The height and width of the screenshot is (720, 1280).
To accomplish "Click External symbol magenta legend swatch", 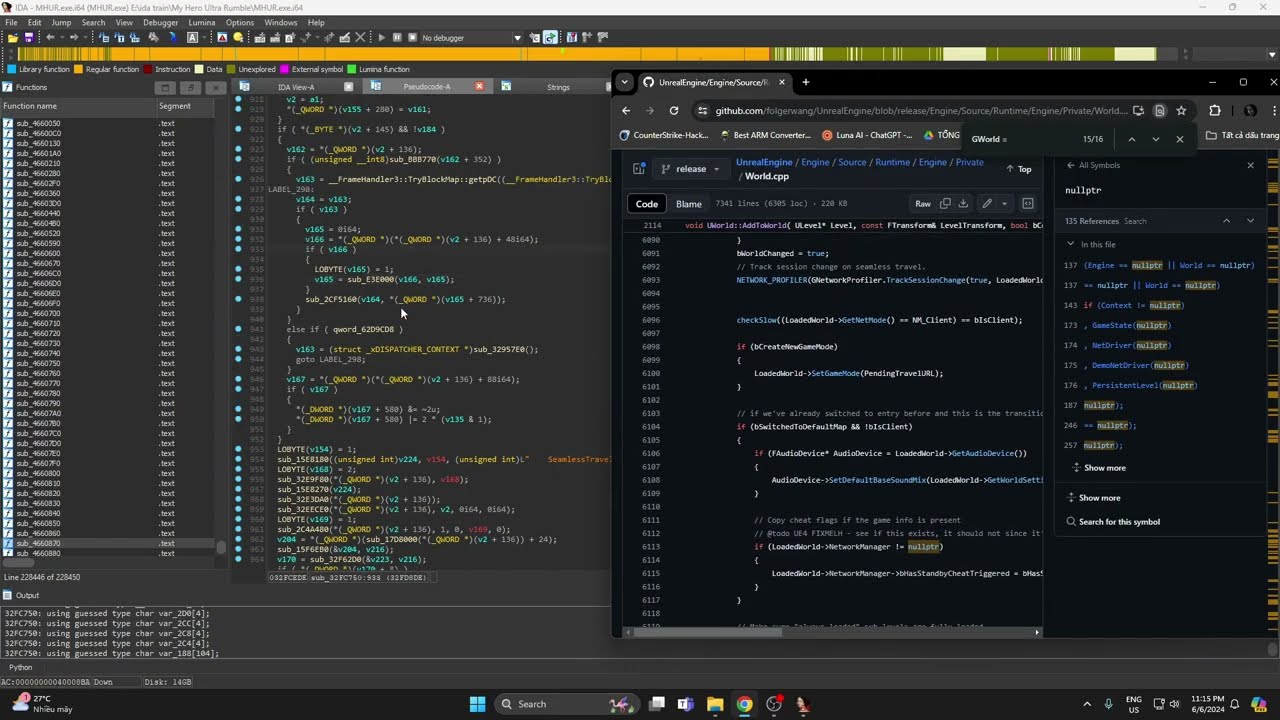I will [x=285, y=70].
